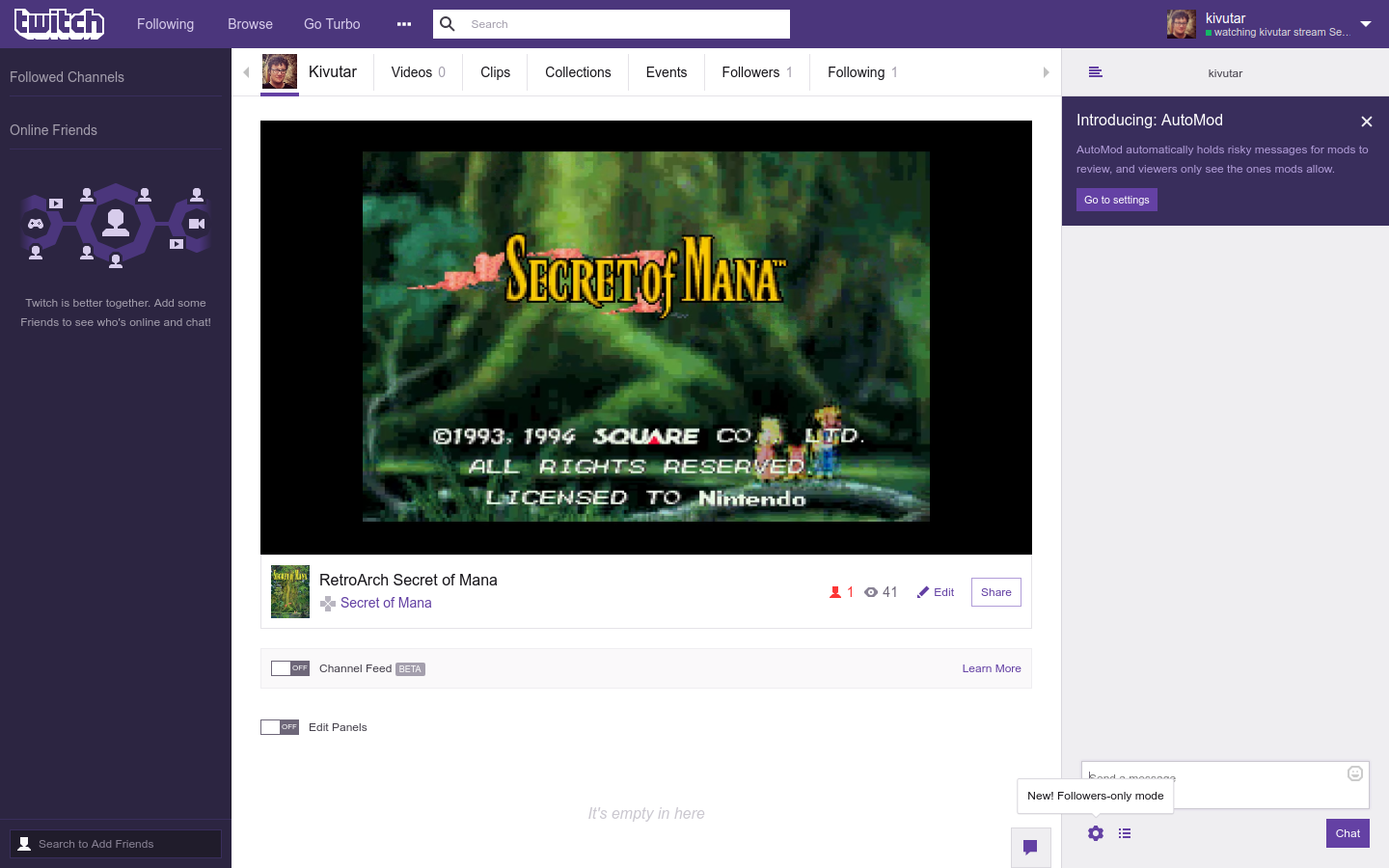Click the chat bubble popout icon
The height and width of the screenshot is (868, 1389).
1030,848
